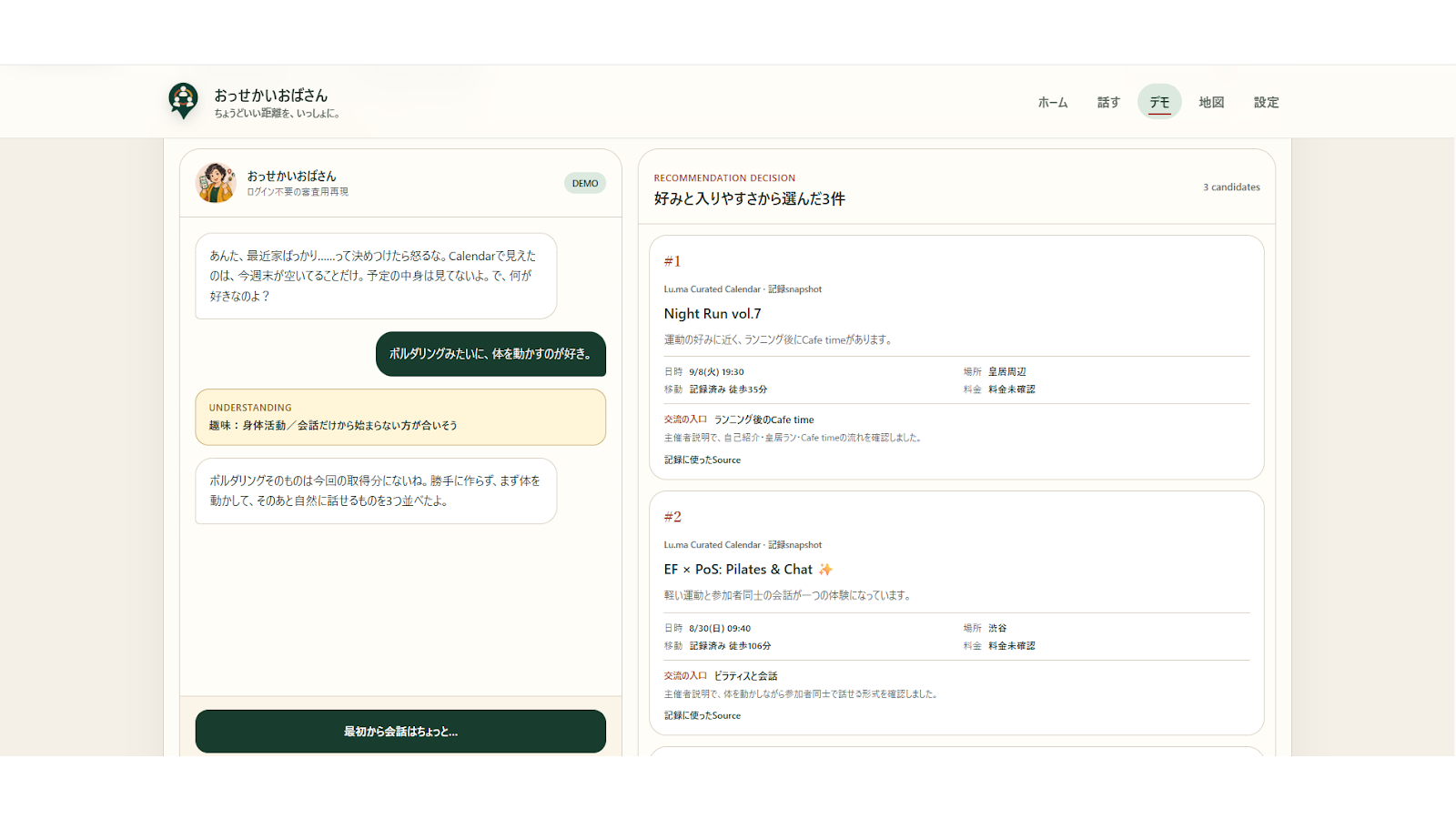Click the #2 rank label

672,517
